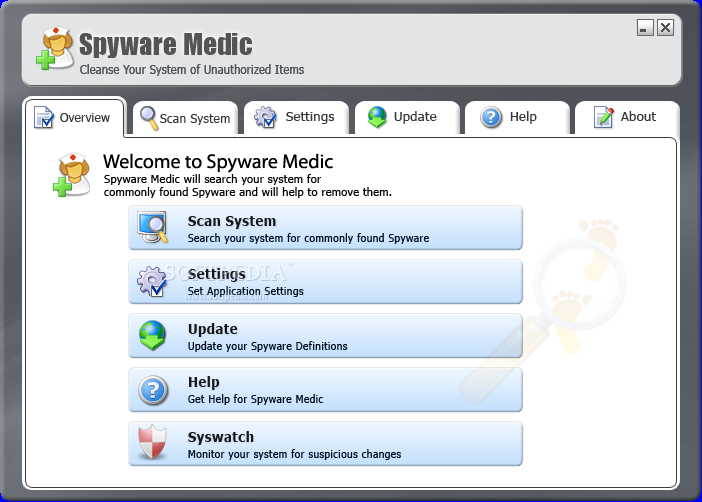702x502 pixels.
Task: Open the Help tab
Action: pos(517,117)
